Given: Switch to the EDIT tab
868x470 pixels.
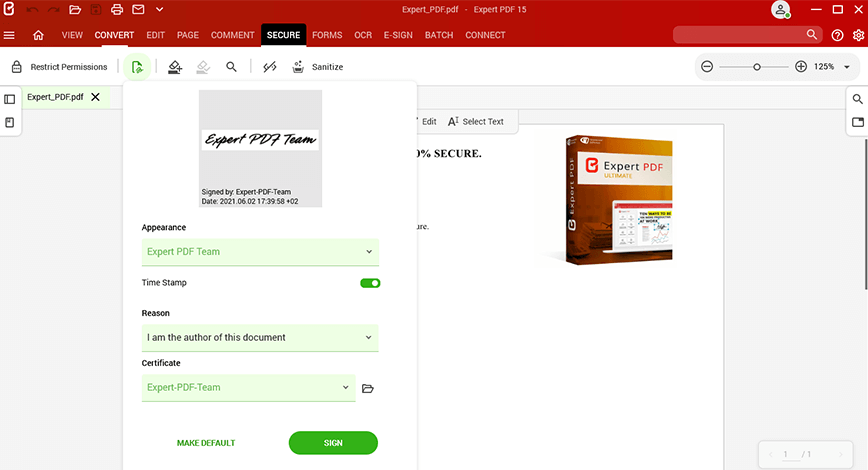Looking at the screenshot, I should (x=156, y=35).
